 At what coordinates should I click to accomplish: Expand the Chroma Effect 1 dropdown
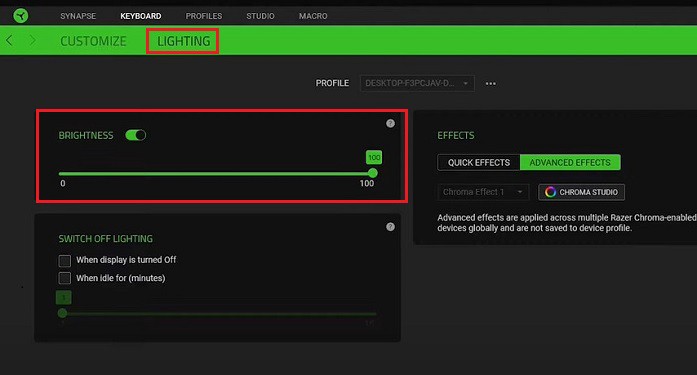click(483, 192)
